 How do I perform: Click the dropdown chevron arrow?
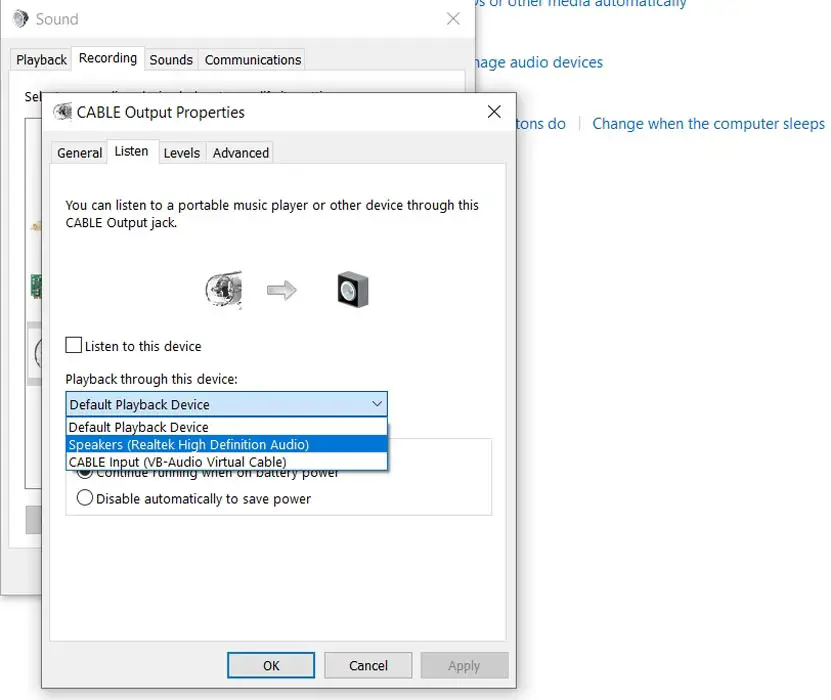tap(377, 404)
